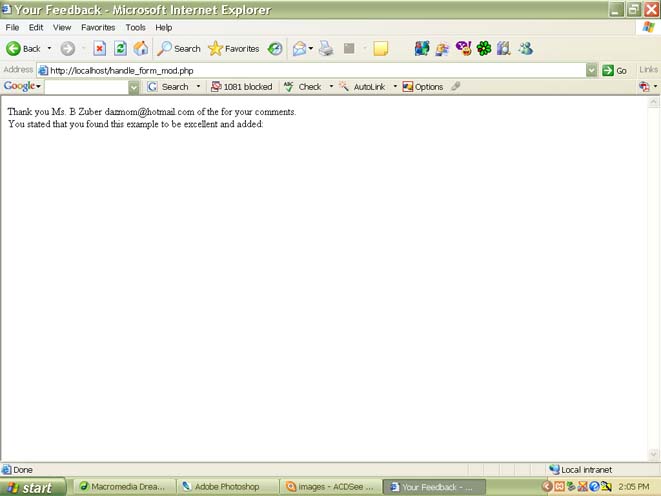Click the Links toolbar label
The width and height of the screenshot is (661, 496).
[x=648, y=70]
